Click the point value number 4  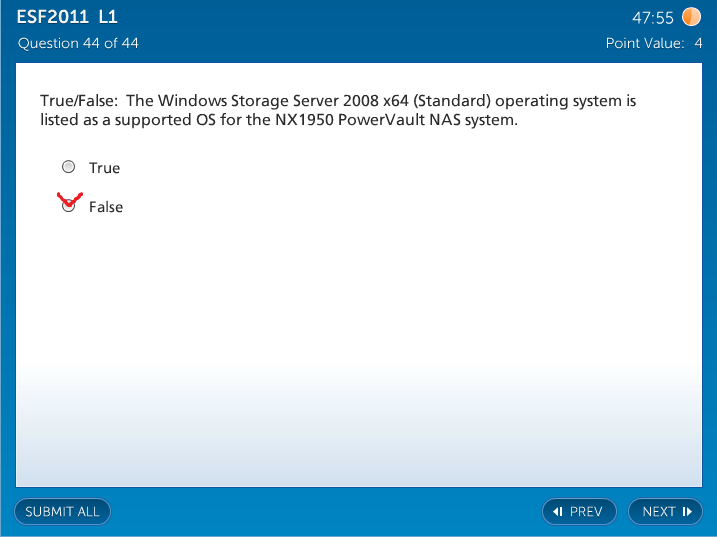pyautogui.click(x=698, y=43)
